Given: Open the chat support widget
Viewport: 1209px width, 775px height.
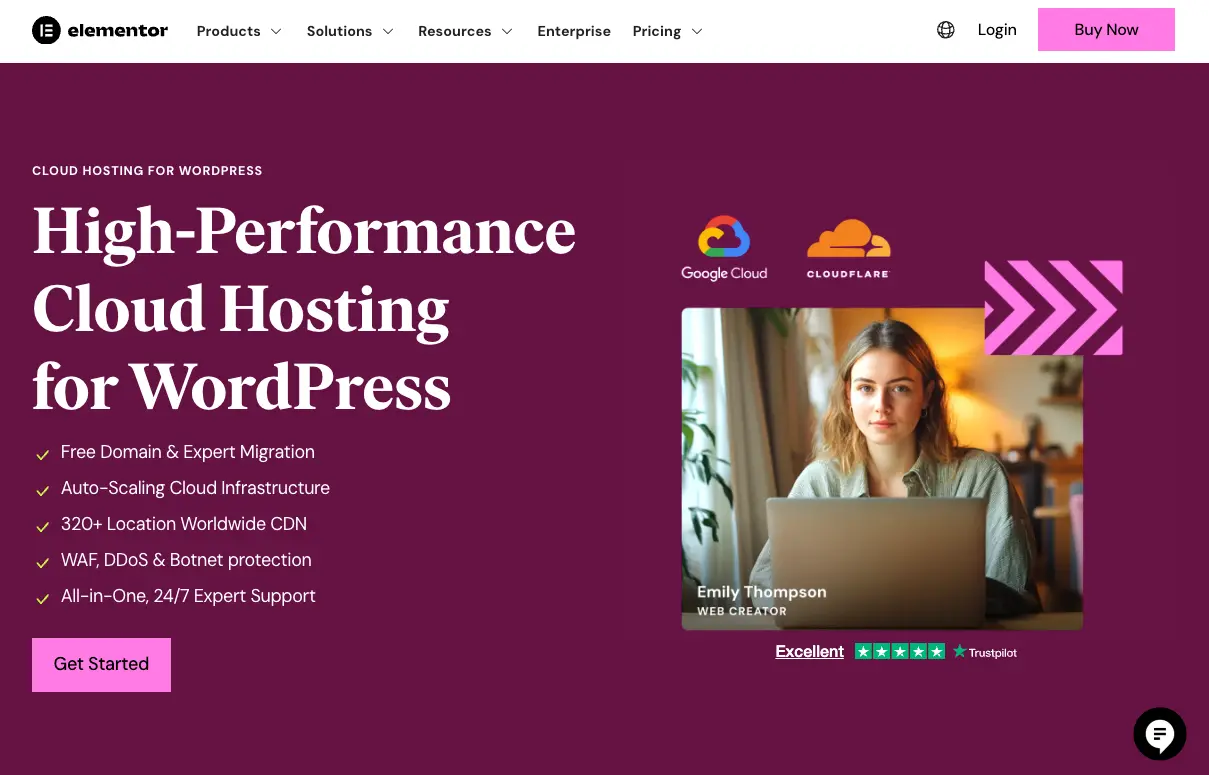Looking at the screenshot, I should click(1159, 734).
